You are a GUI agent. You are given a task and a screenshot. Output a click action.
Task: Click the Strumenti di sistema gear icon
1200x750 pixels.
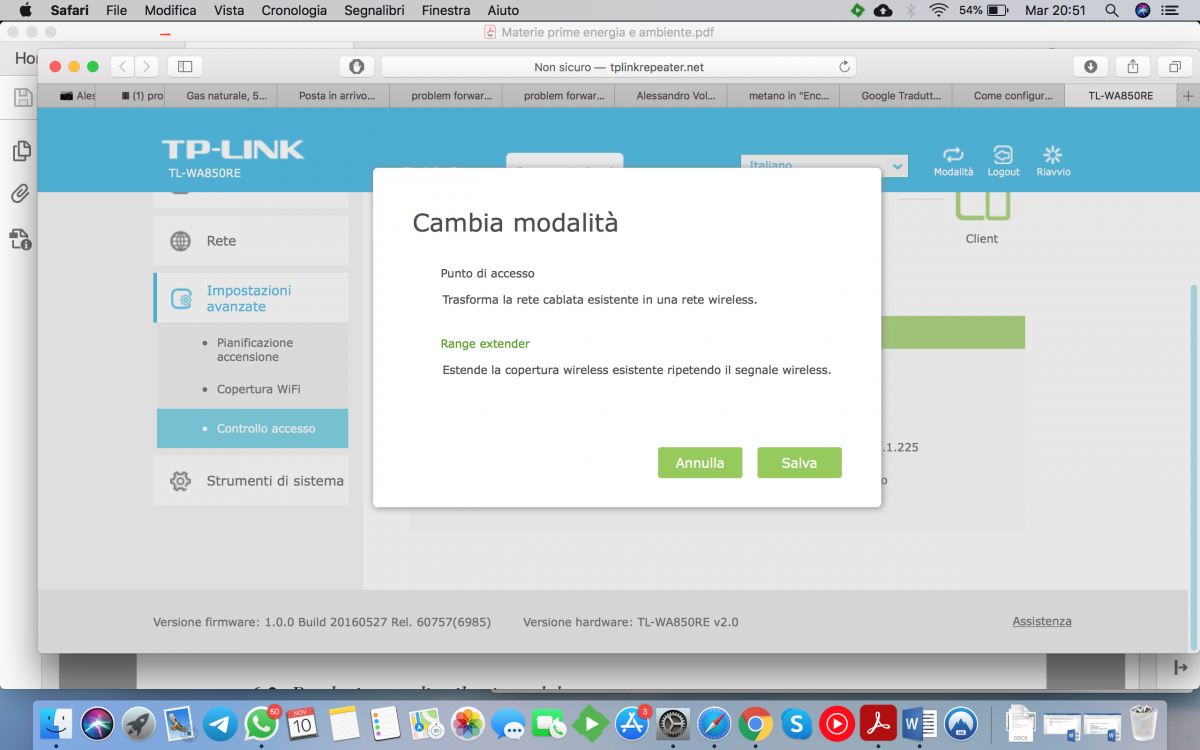tap(180, 481)
